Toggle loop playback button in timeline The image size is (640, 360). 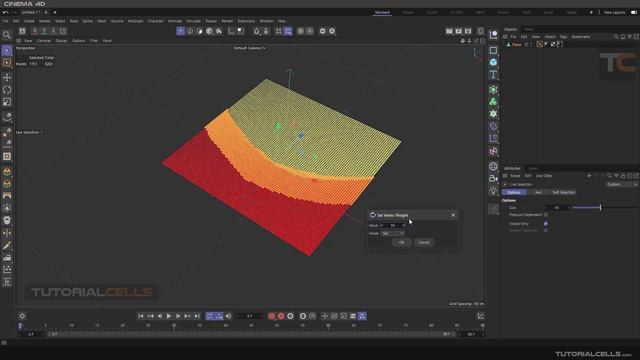tap(210, 316)
